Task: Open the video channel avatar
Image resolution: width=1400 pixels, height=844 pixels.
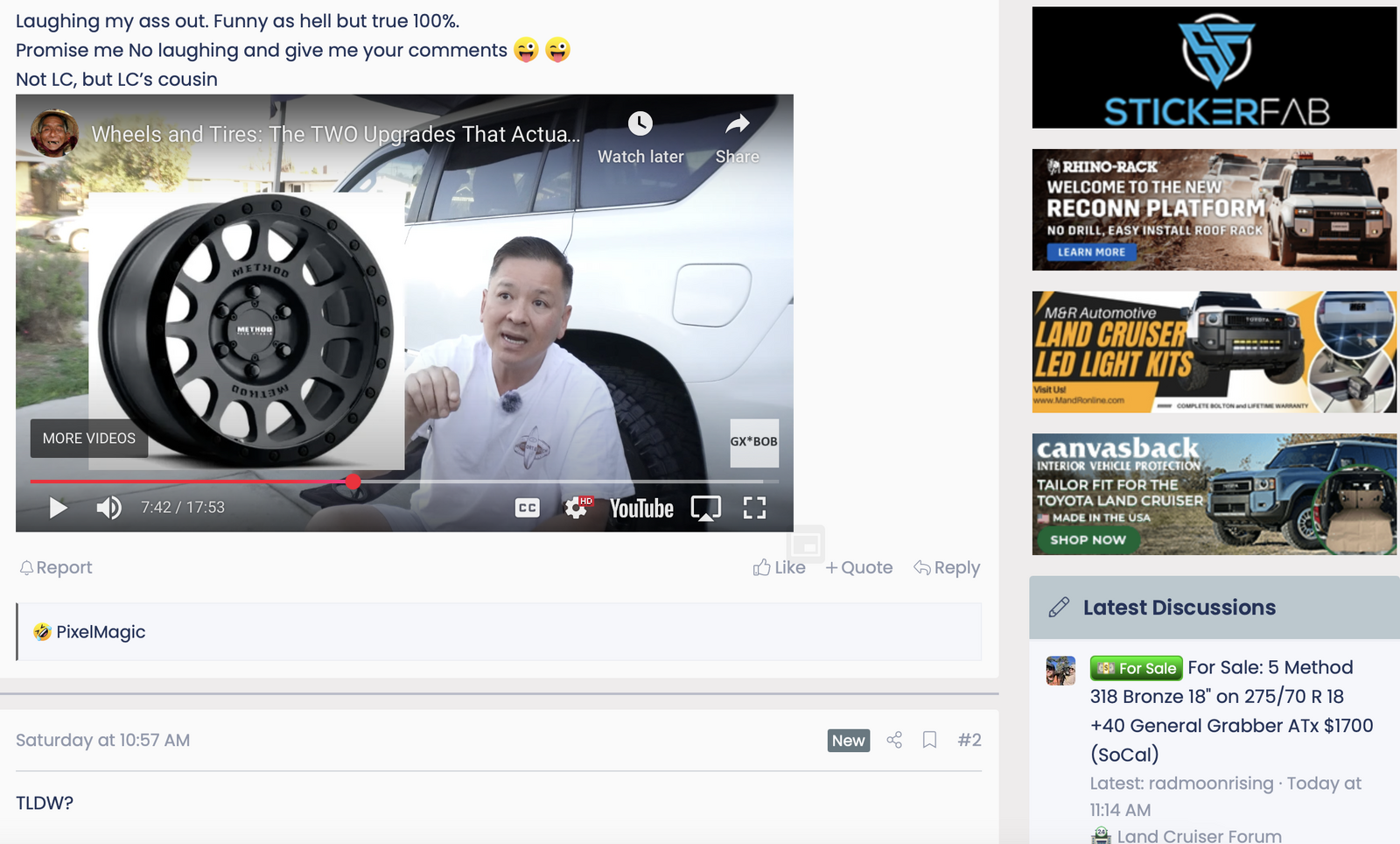Action: pos(54,134)
